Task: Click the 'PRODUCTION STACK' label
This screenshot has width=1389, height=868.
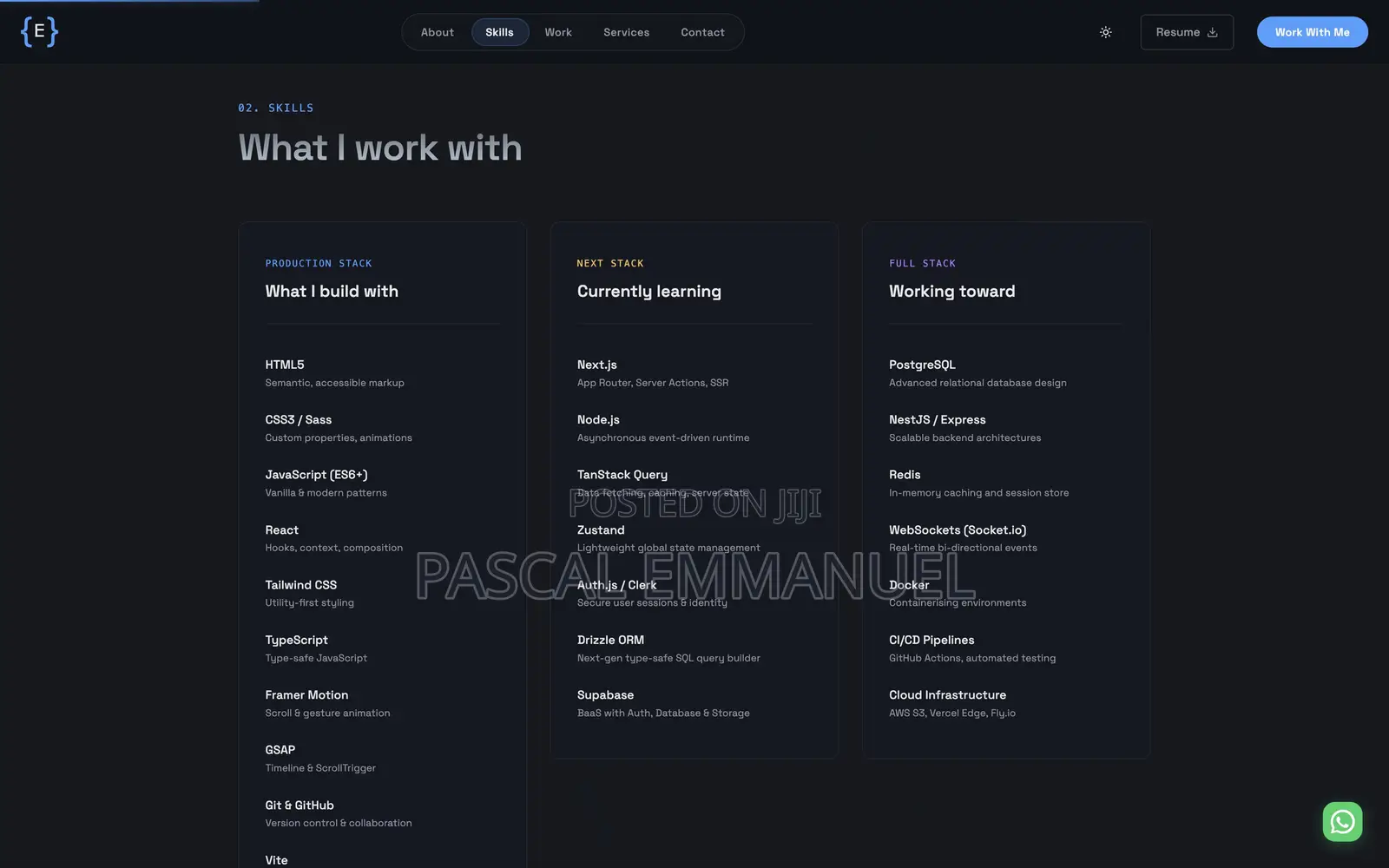Action: [x=319, y=263]
